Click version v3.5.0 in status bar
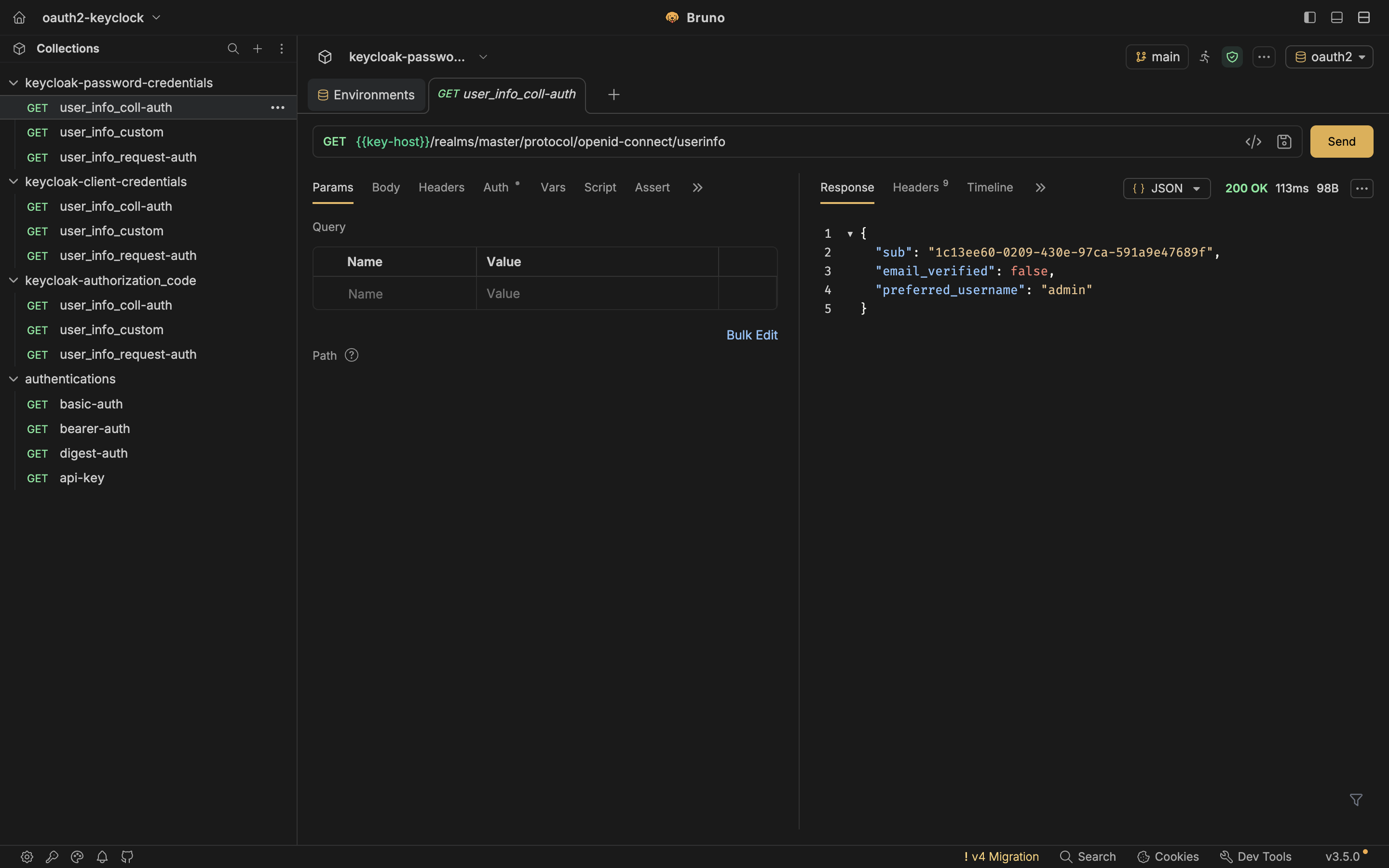This screenshot has height=868, width=1389. coord(1342,856)
